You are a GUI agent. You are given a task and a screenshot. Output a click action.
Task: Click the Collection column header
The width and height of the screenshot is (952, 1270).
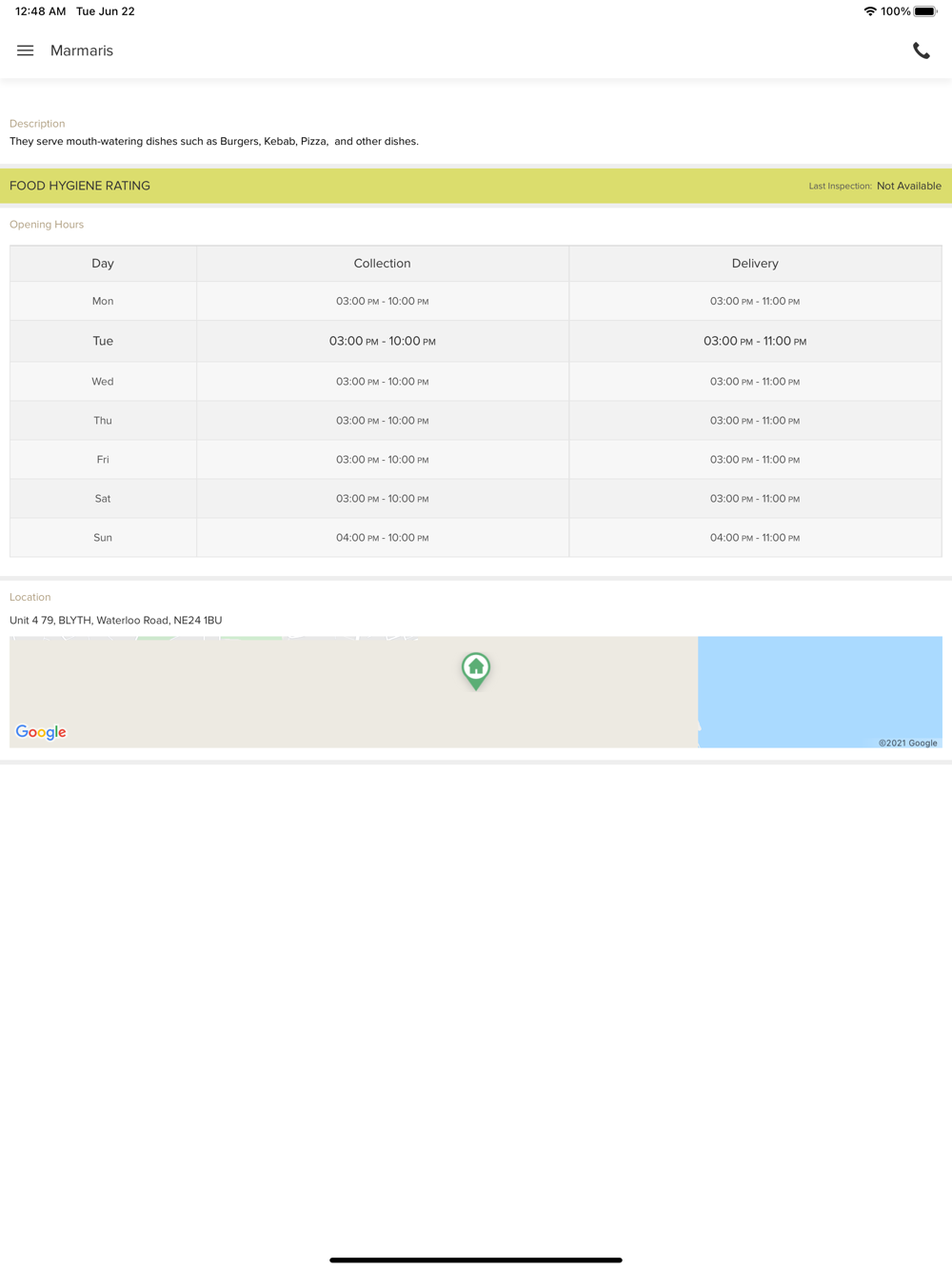(383, 264)
